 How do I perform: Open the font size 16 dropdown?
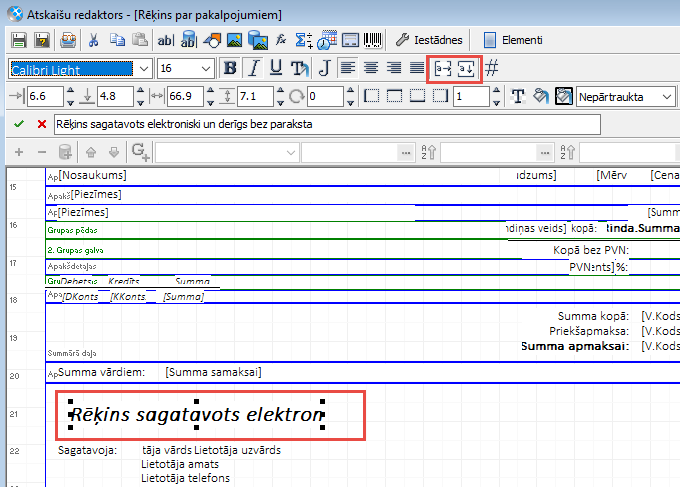[x=206, y=69]
